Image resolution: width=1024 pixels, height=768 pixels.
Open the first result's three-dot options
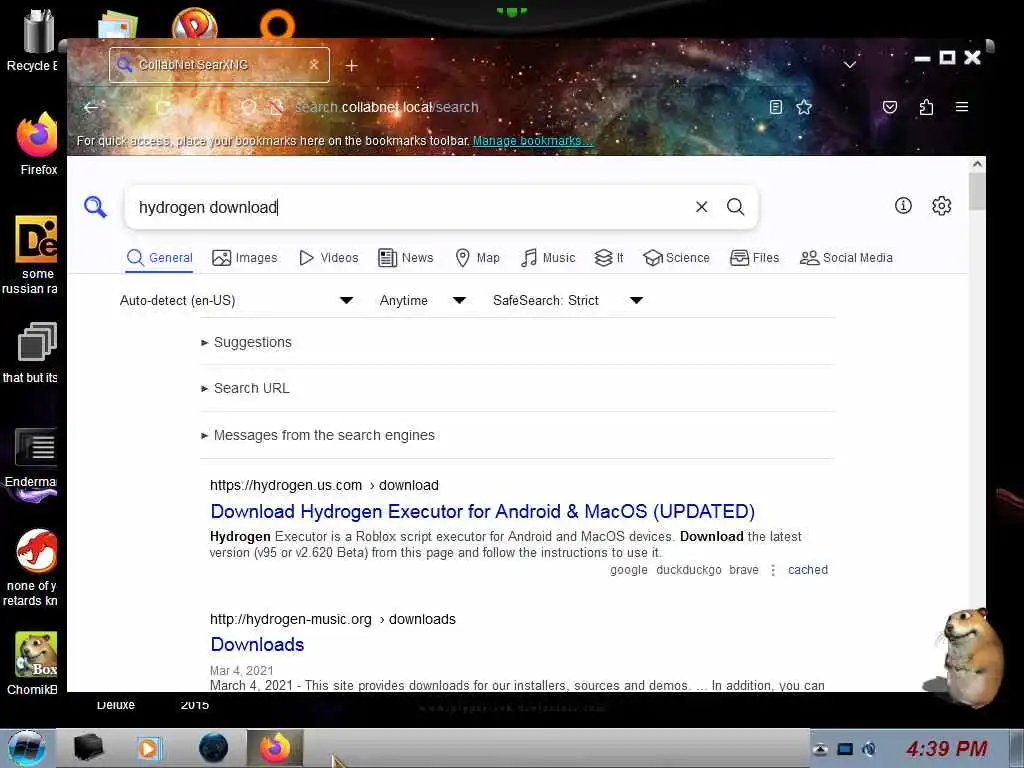pos(773,570)
